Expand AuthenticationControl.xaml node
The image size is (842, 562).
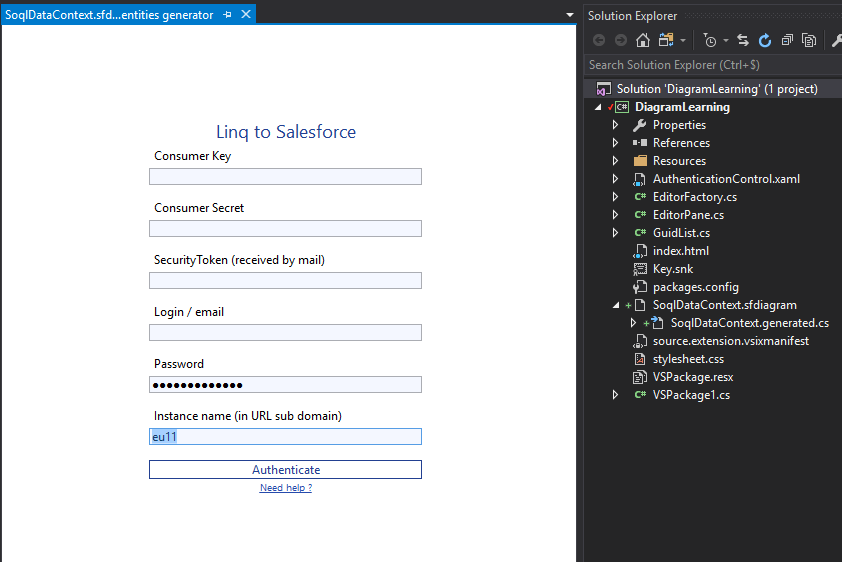[x=615, y=179]
